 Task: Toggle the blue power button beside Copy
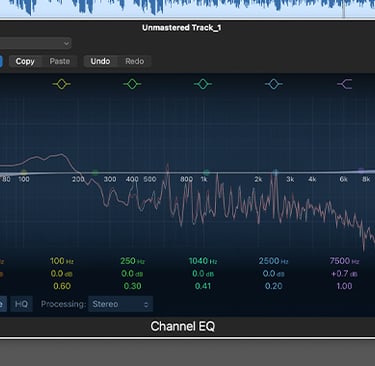point(1,61)
